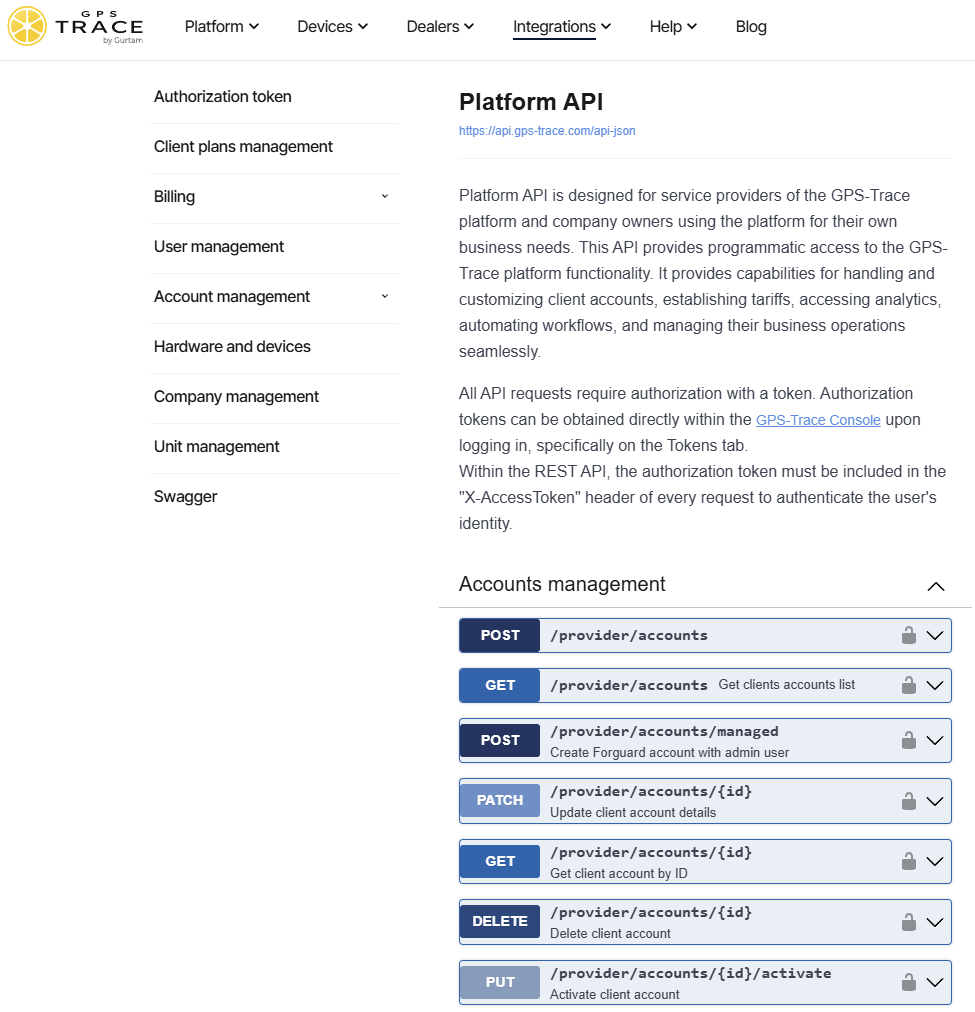This screenshot has height=1012, width=975.
Task: Expand POST /provider/accounts chevron
Action: click(935, 636)
